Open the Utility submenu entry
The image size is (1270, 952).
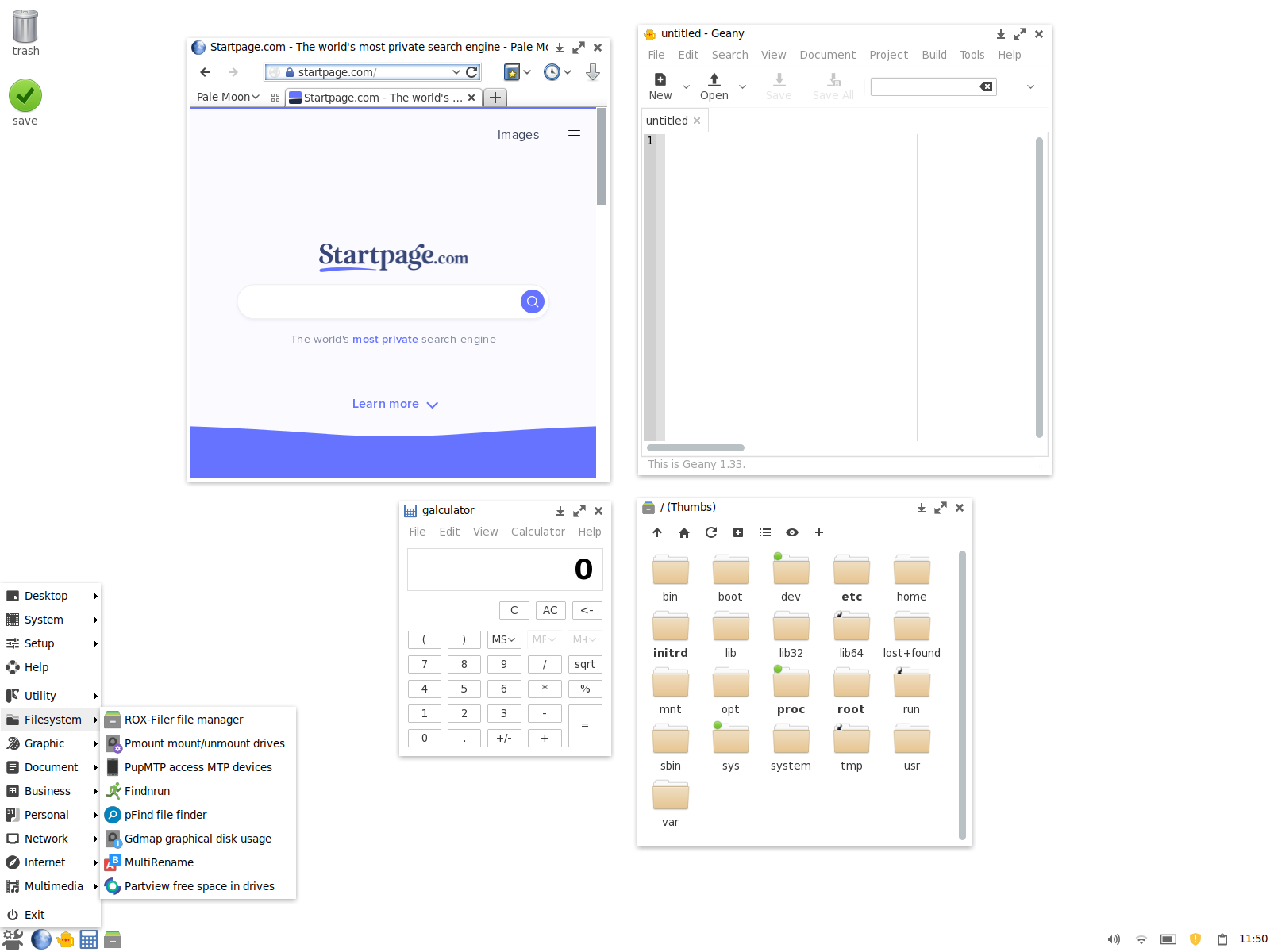[x=51, y=696]
